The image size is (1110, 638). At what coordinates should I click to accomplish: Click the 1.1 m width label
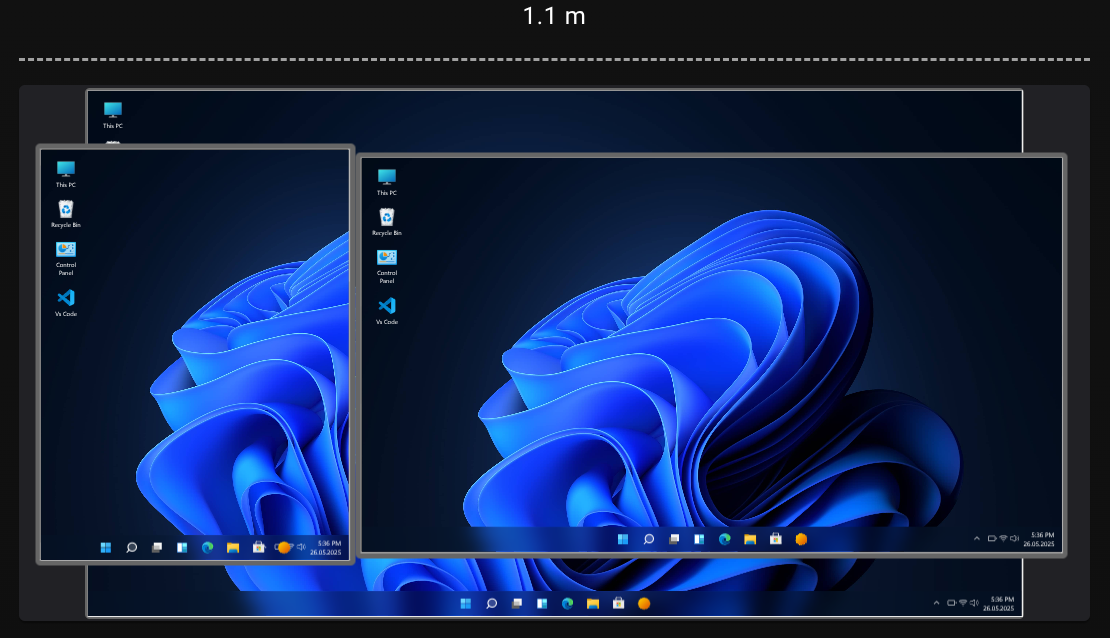coord(554,16)
